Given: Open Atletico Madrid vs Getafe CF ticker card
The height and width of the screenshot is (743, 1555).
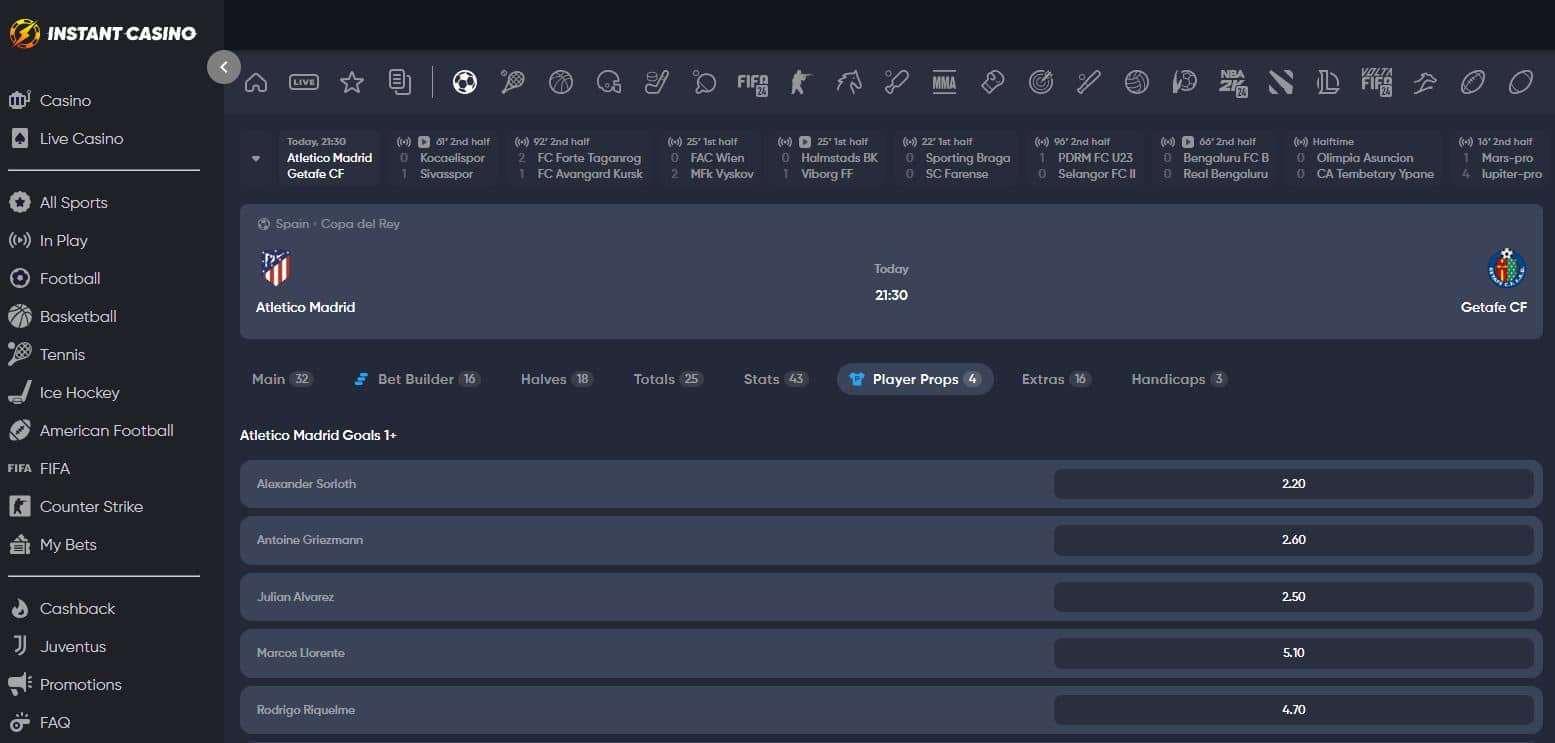Looking at the screenshot, I should (x=329, y=158).
